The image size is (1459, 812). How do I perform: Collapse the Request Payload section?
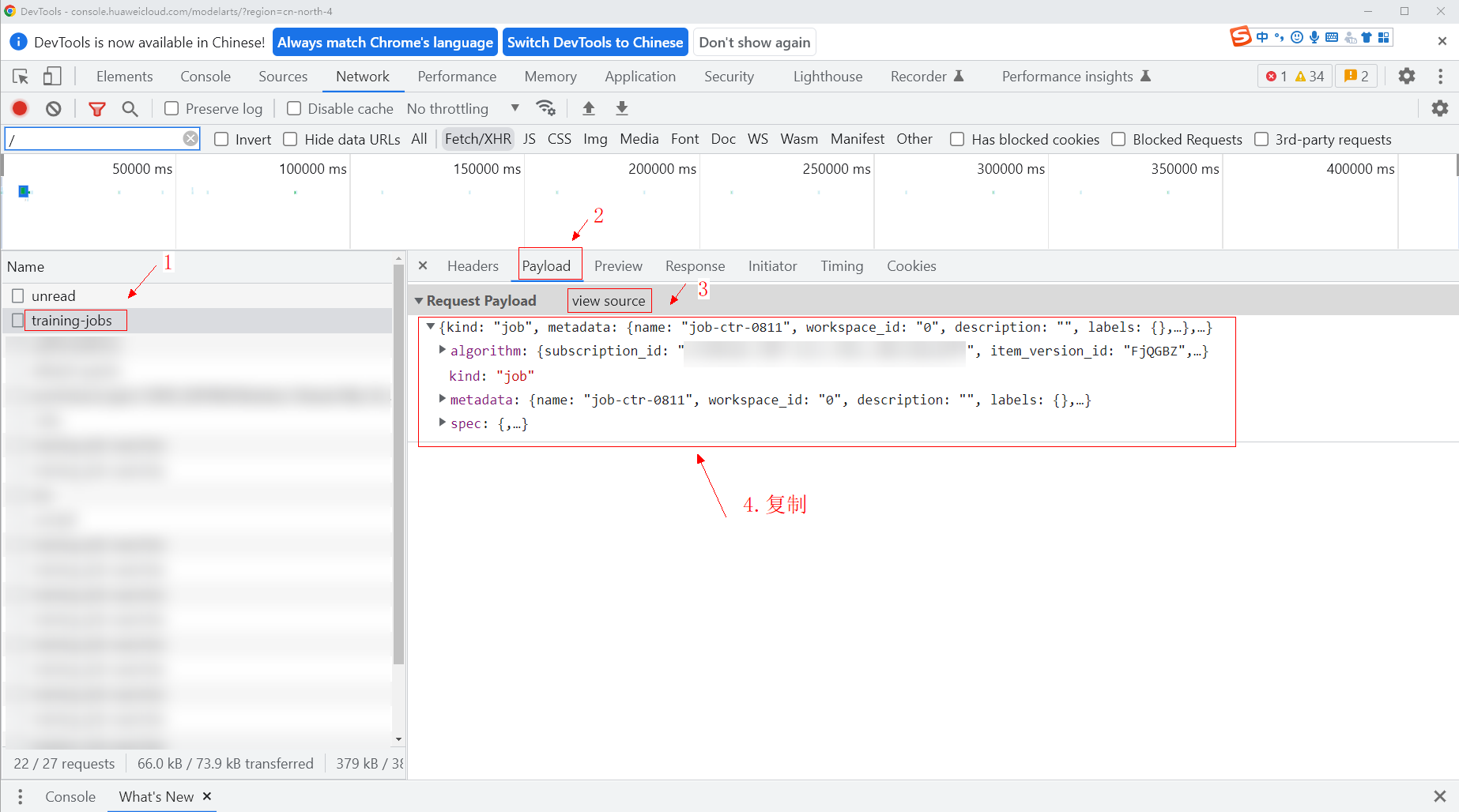(x=419, y=301)
